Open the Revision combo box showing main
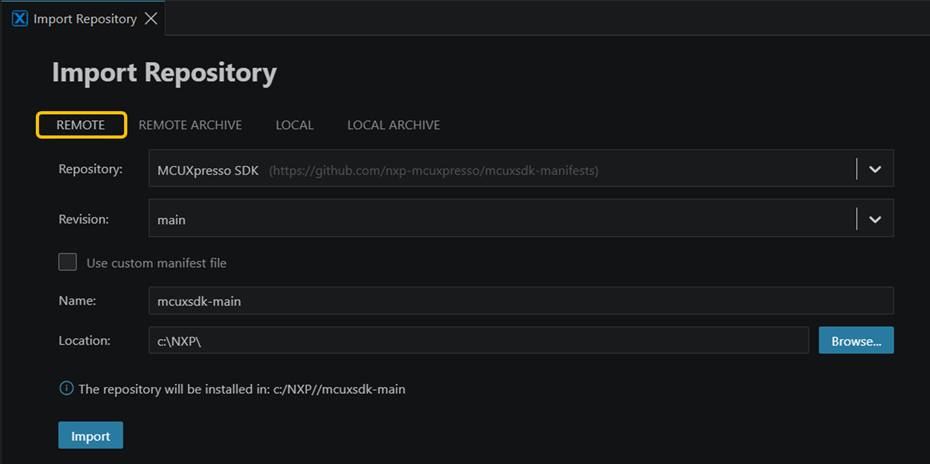 (521, 218)
